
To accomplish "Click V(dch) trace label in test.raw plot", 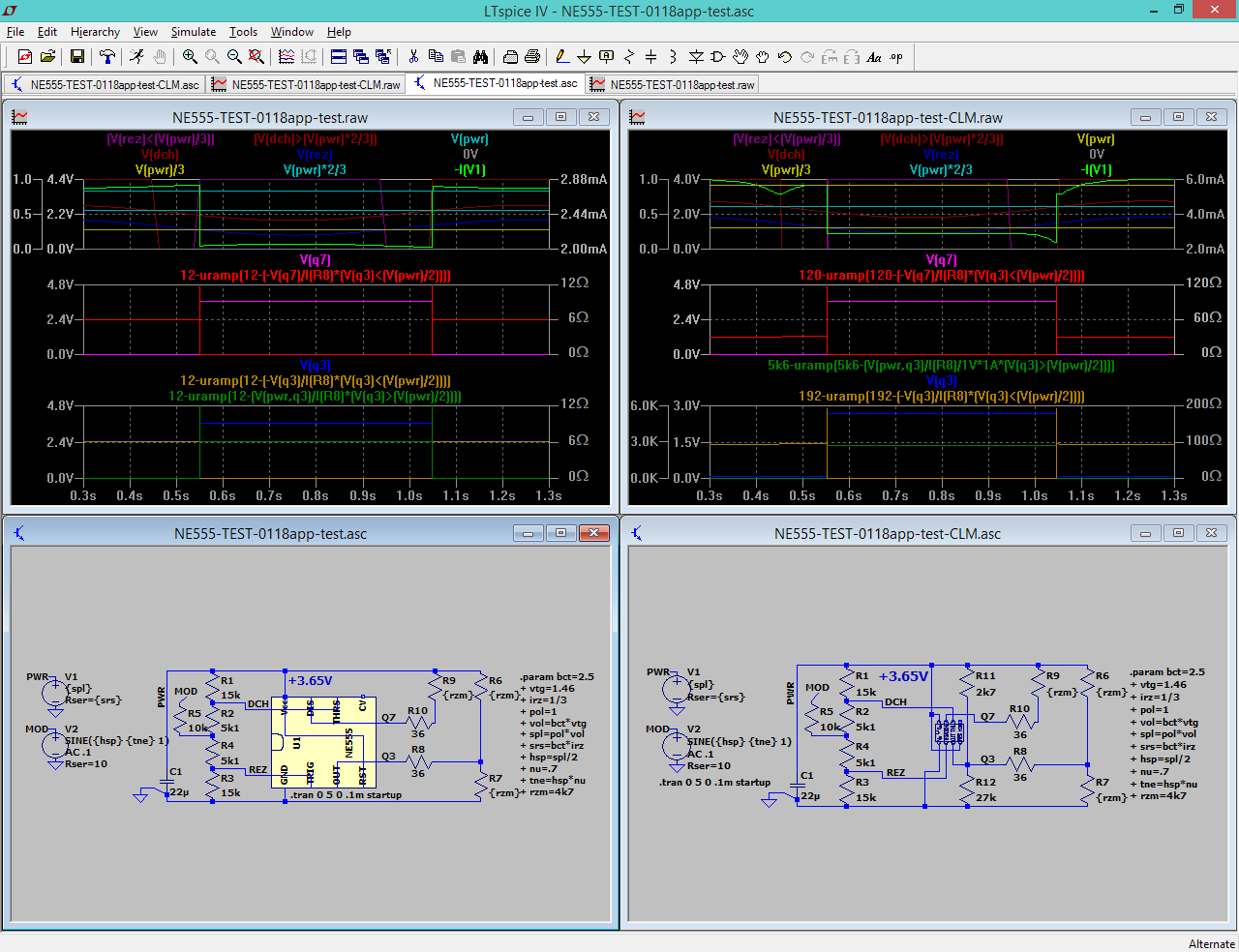I will (x=160, y=155).
